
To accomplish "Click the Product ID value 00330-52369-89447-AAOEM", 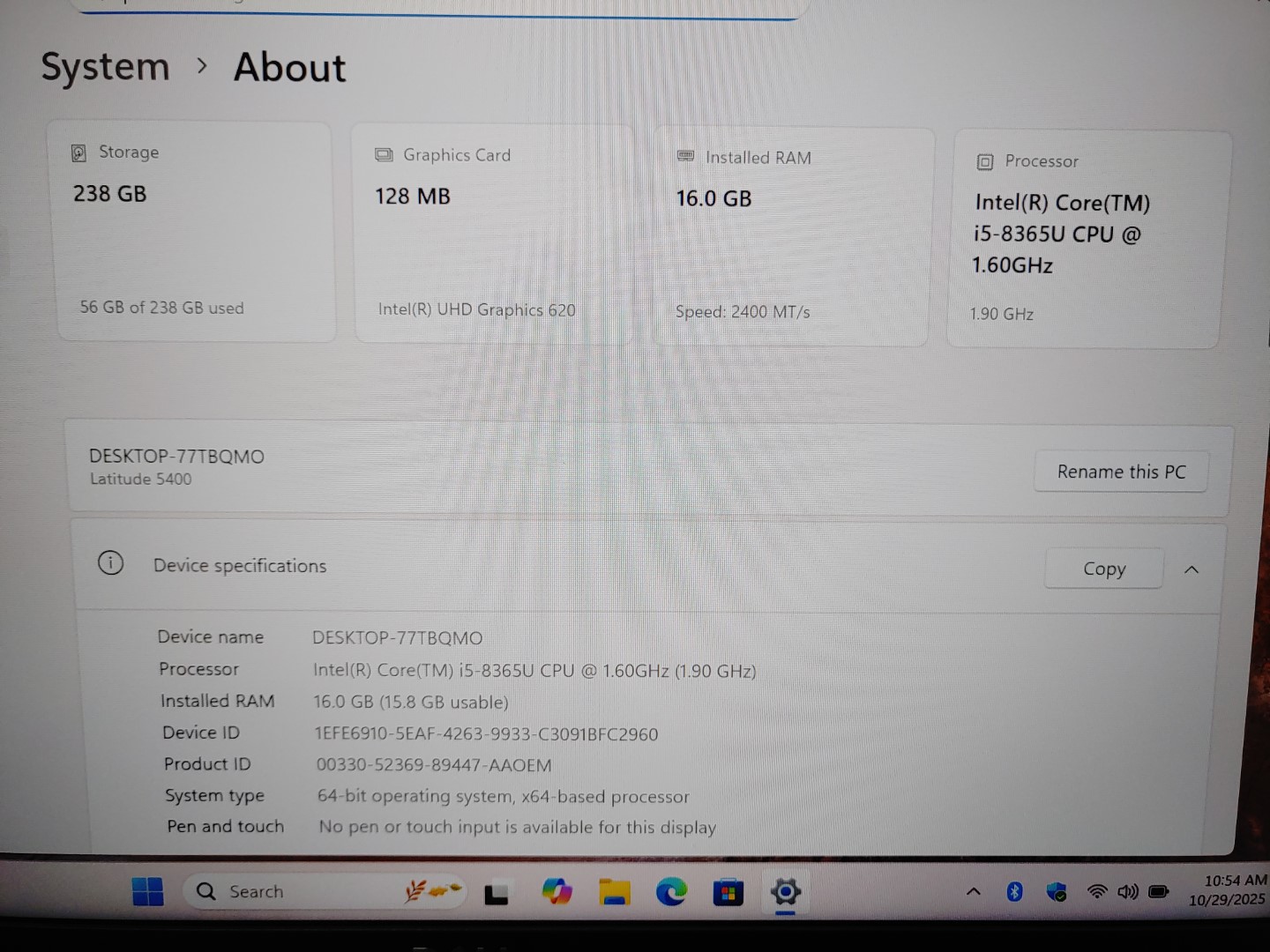I will [x=434, y=765].
